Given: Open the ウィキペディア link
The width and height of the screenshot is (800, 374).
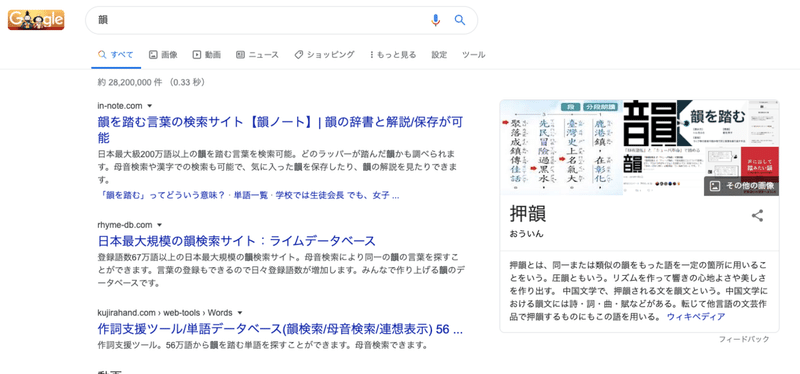Looking at the screenshot, I should pyautogui.click(x=696, y=317).
